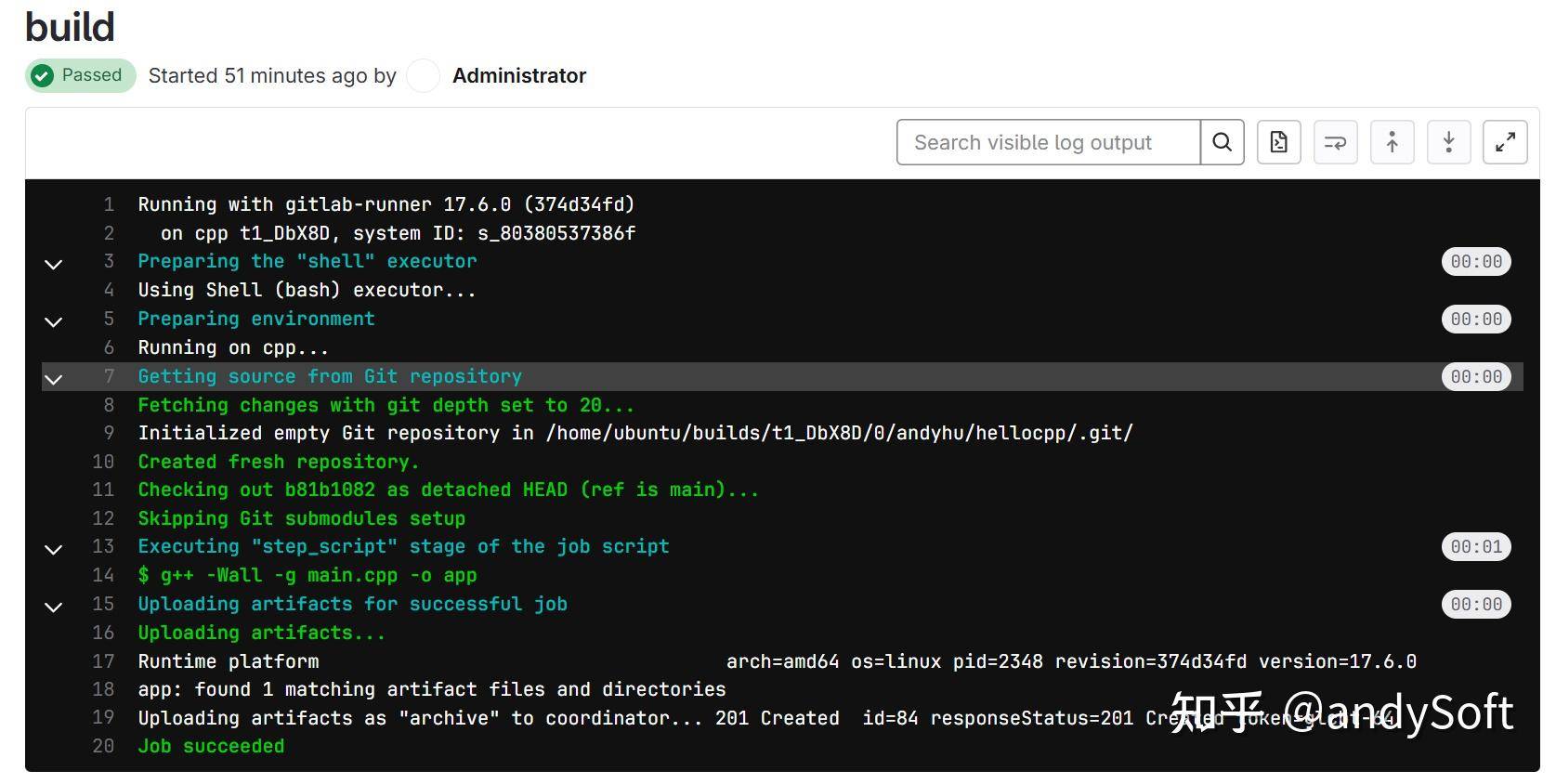Viewport: 1556px width, 784px height.
Task: Click 'app: found 1 matching artifact files' line
Action: tap(432, 689)
